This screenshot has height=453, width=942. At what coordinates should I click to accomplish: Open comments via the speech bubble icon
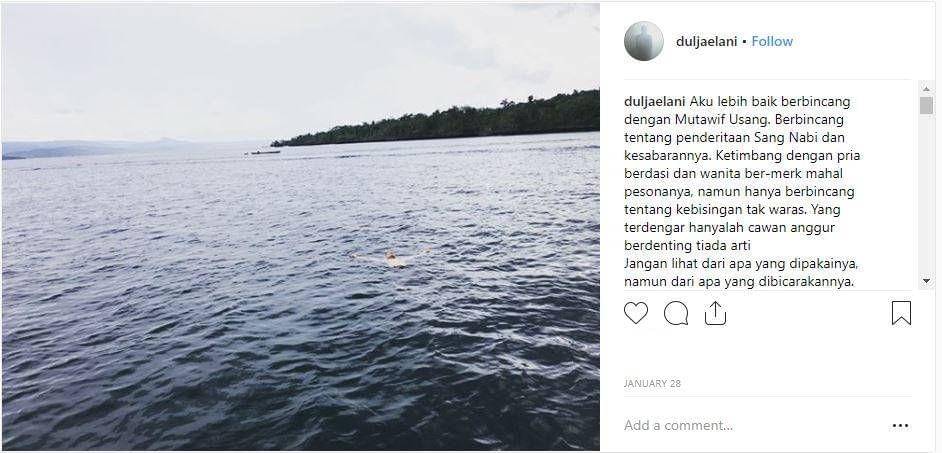(675, 313)
